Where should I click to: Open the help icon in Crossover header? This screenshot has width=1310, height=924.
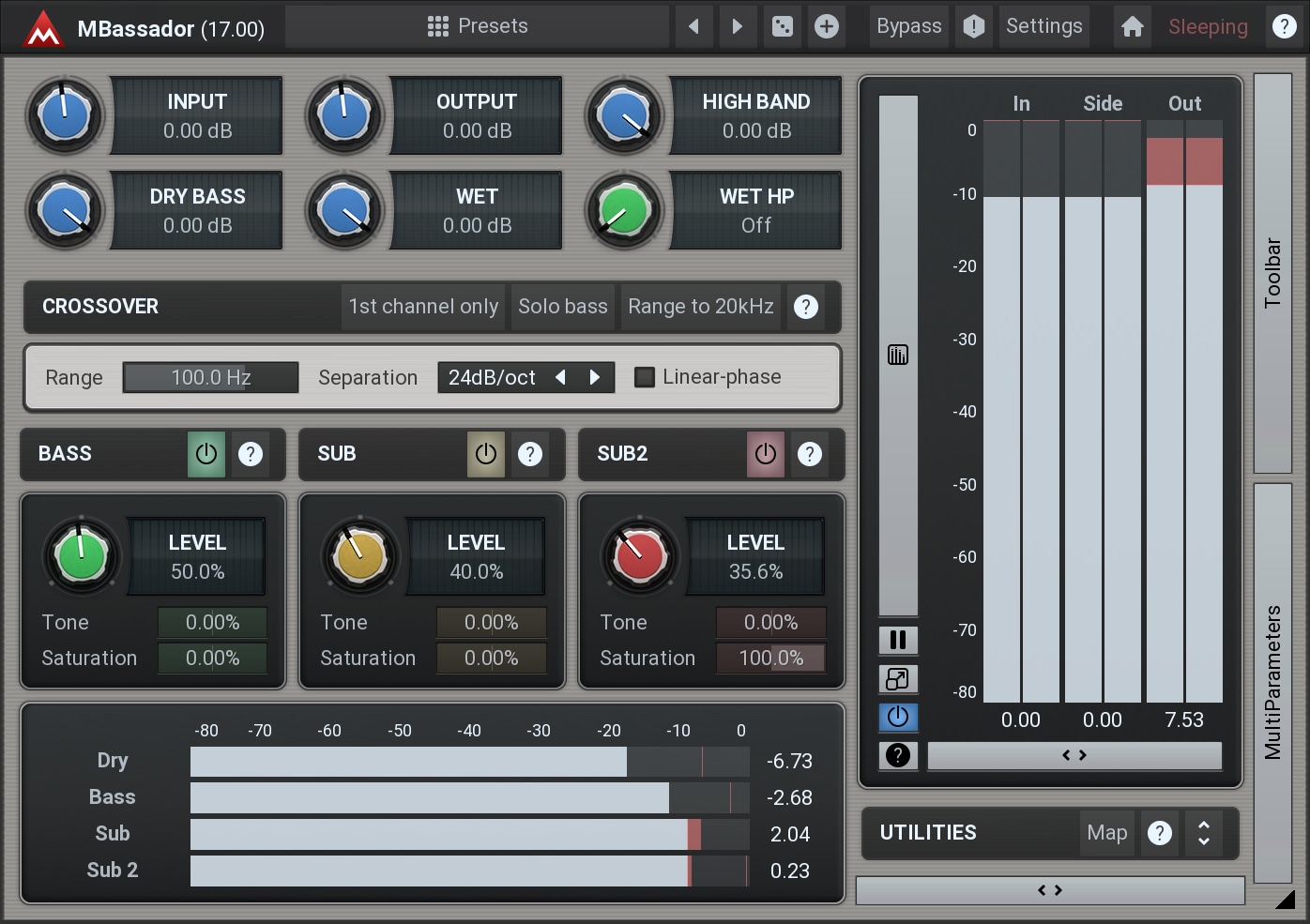[x=805, y=307]
